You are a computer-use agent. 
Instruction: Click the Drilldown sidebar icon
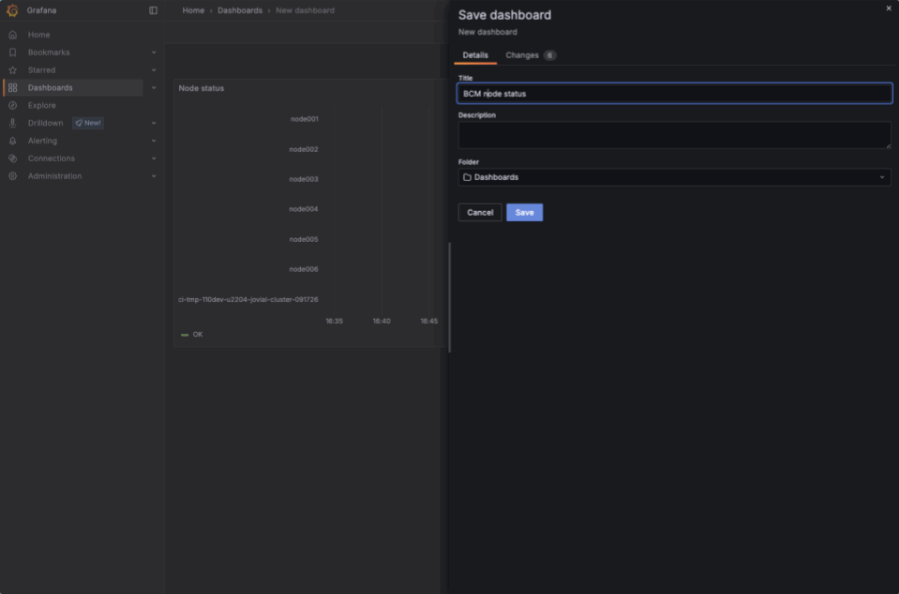tap(12, 123)
